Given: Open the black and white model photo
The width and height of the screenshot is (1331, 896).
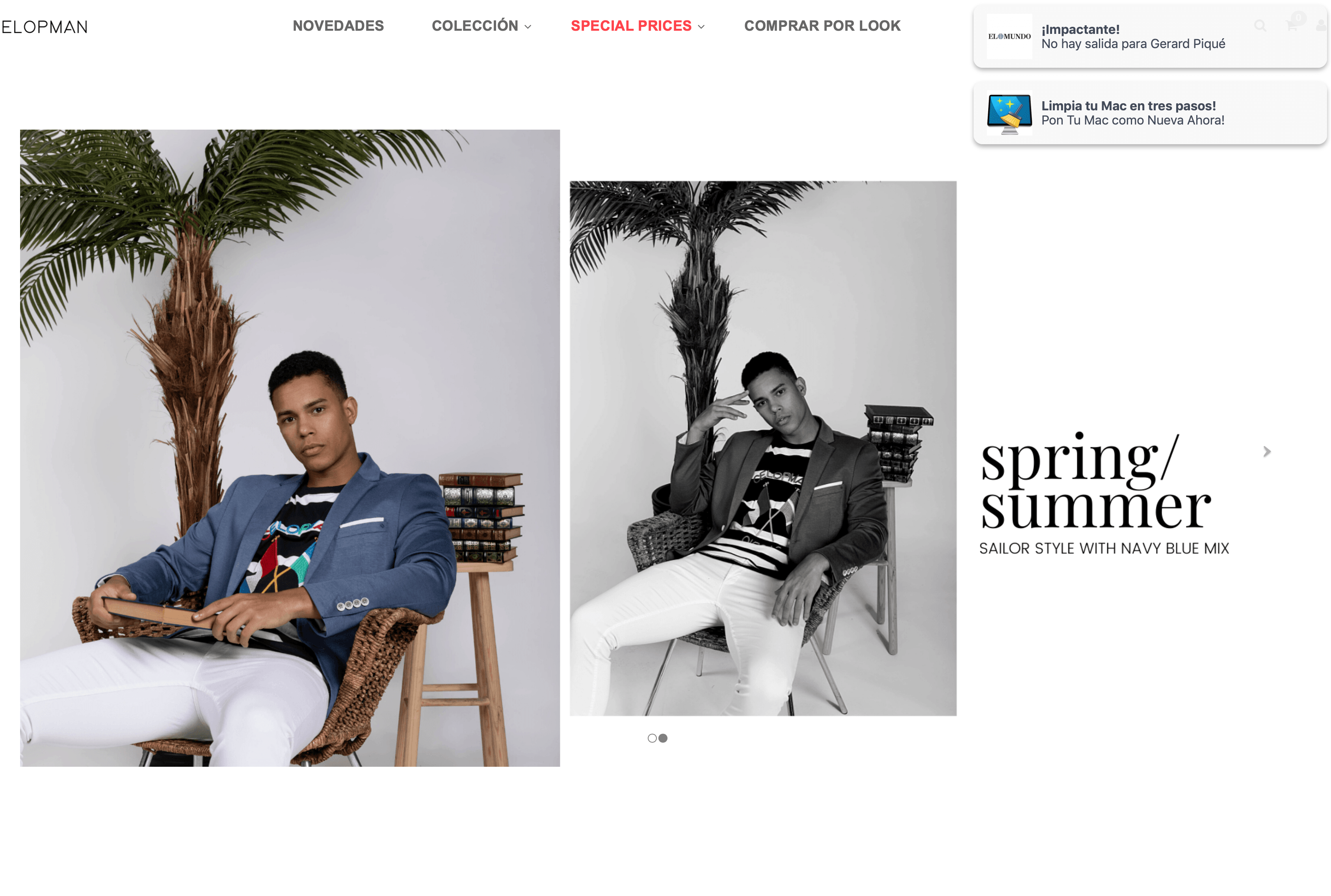Looking at the screenshot, I should (763, 448).
